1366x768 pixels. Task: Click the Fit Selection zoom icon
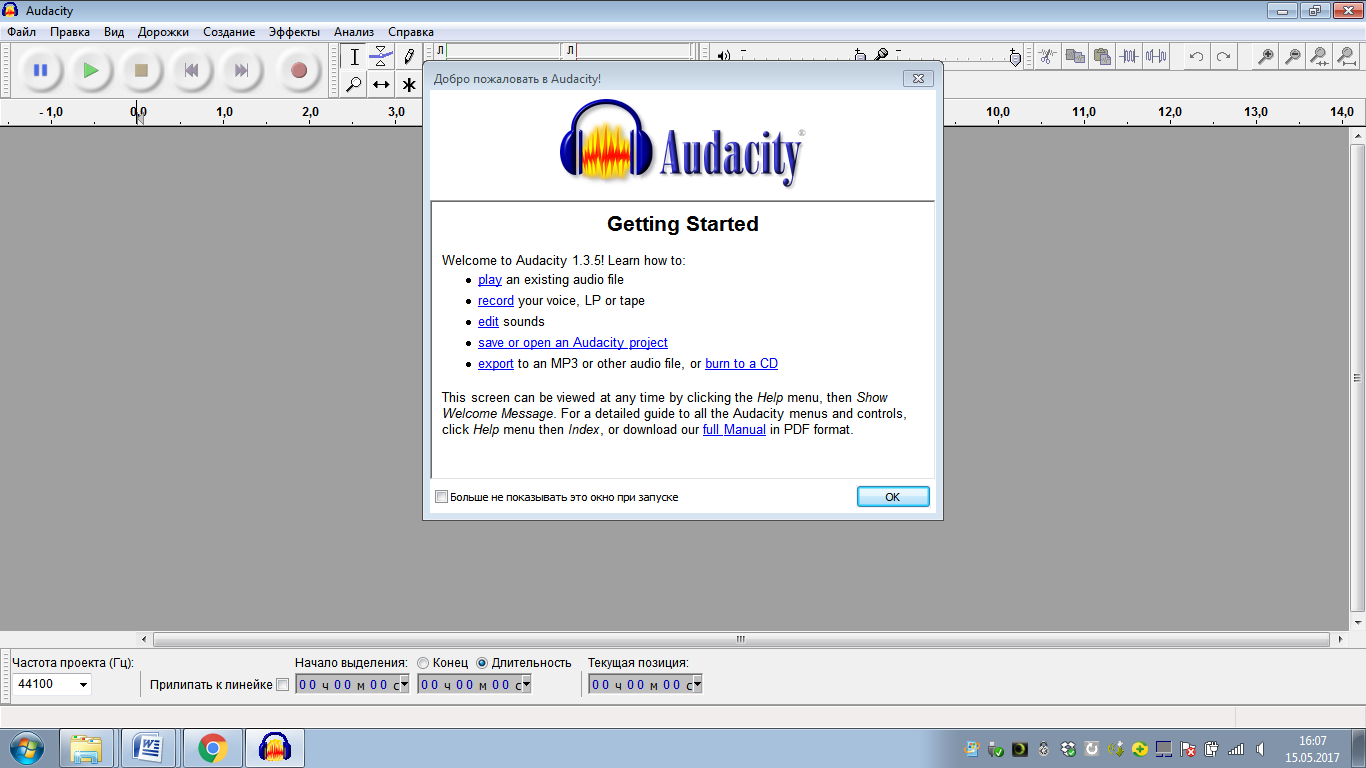pyautogui.click(x=1320, y=57)
